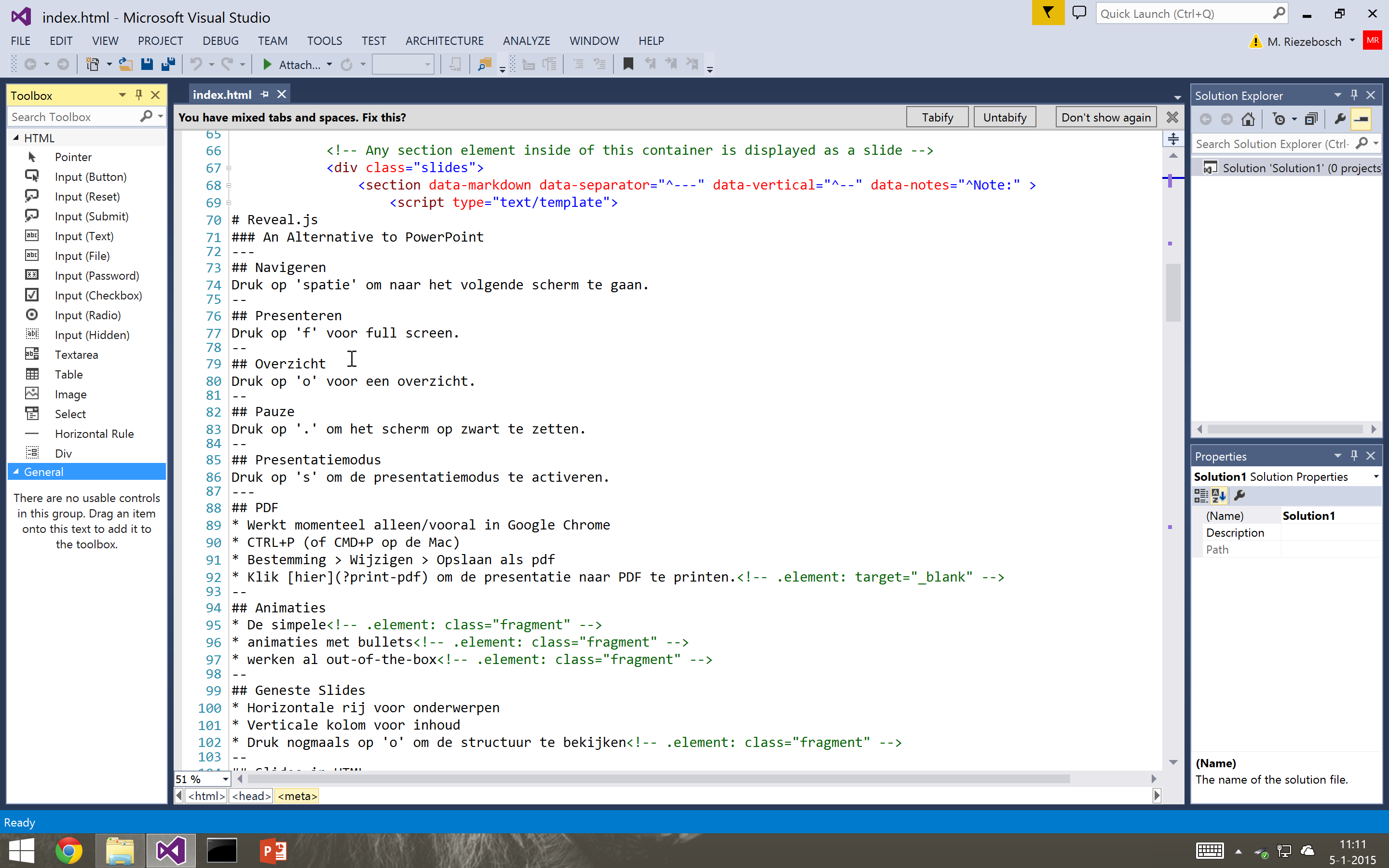Viewport: 1389px width, 868px height.
Task: Pin the Toolbox panel
Action: (138, 95)
